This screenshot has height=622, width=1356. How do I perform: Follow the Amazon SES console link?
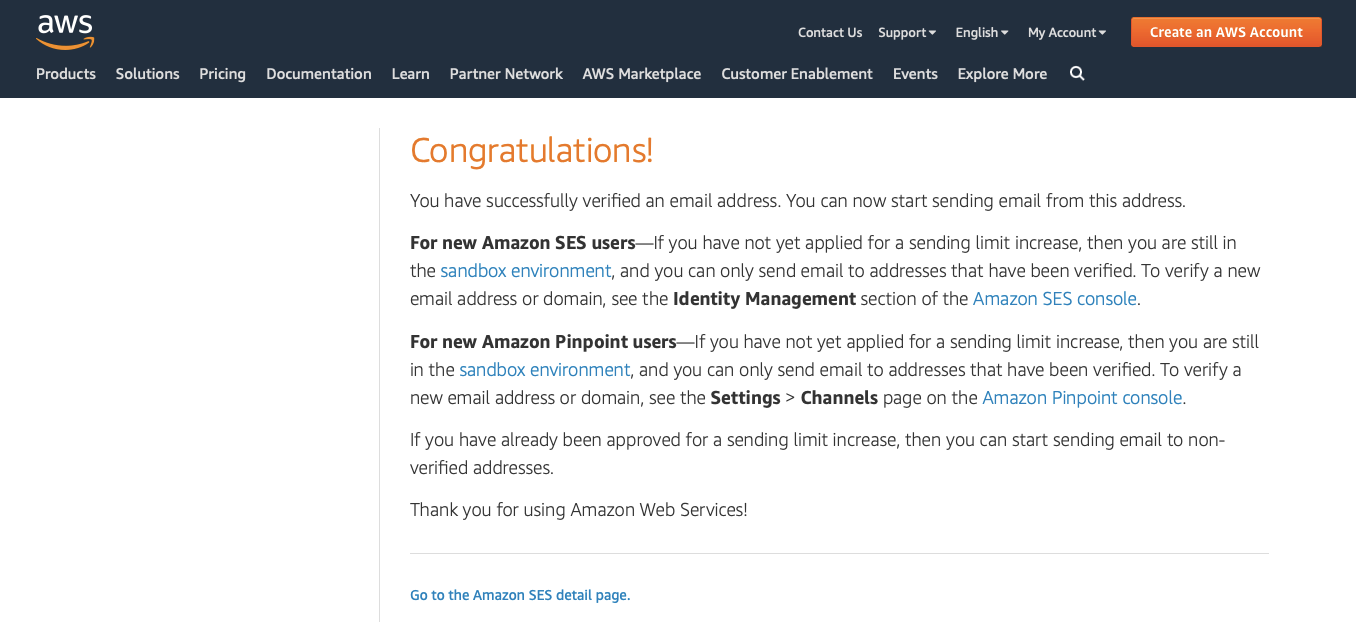click(x=1054, y=298)
